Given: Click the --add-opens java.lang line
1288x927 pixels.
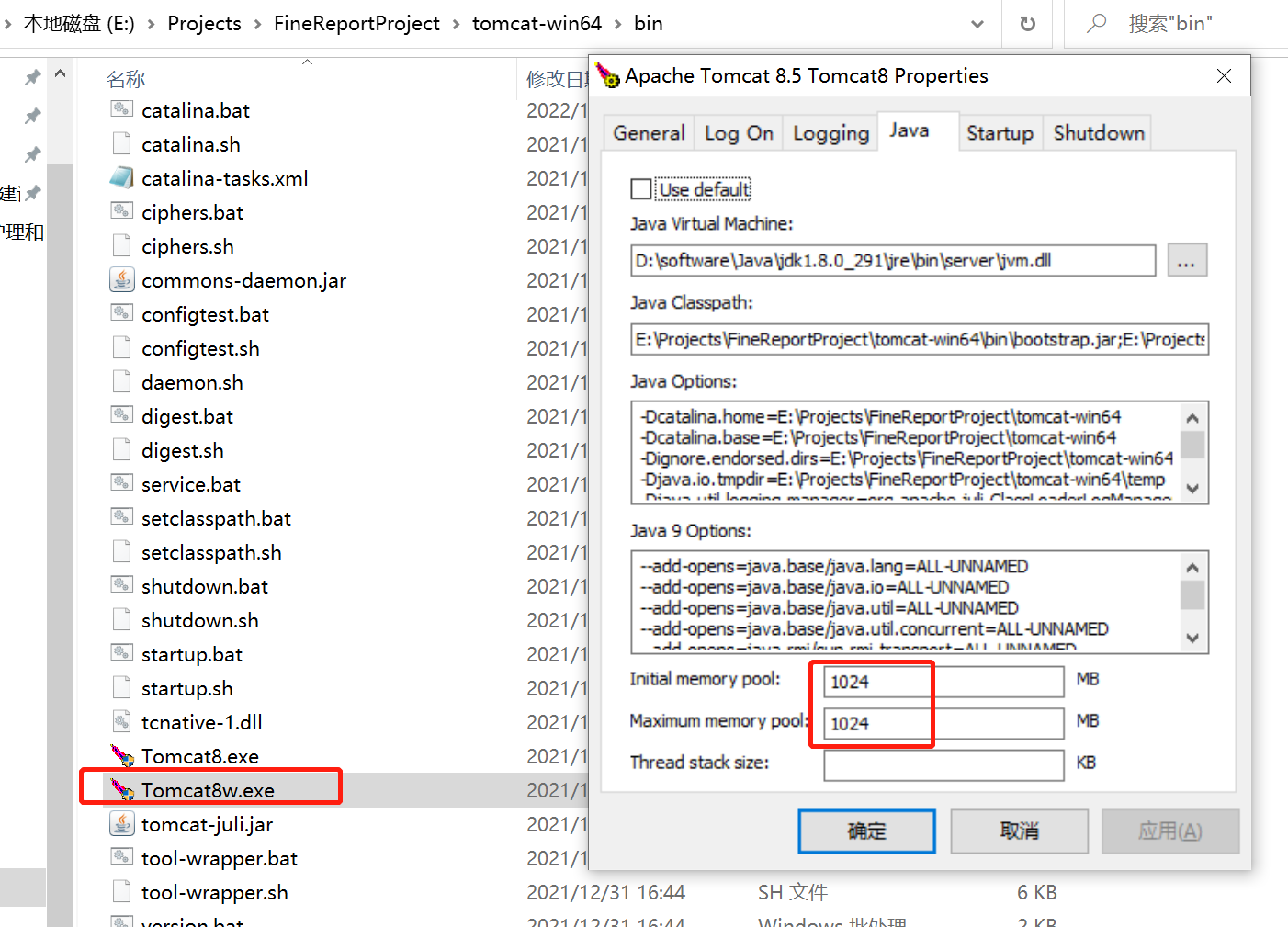Looking at the screenshot, I should [834, 566].
